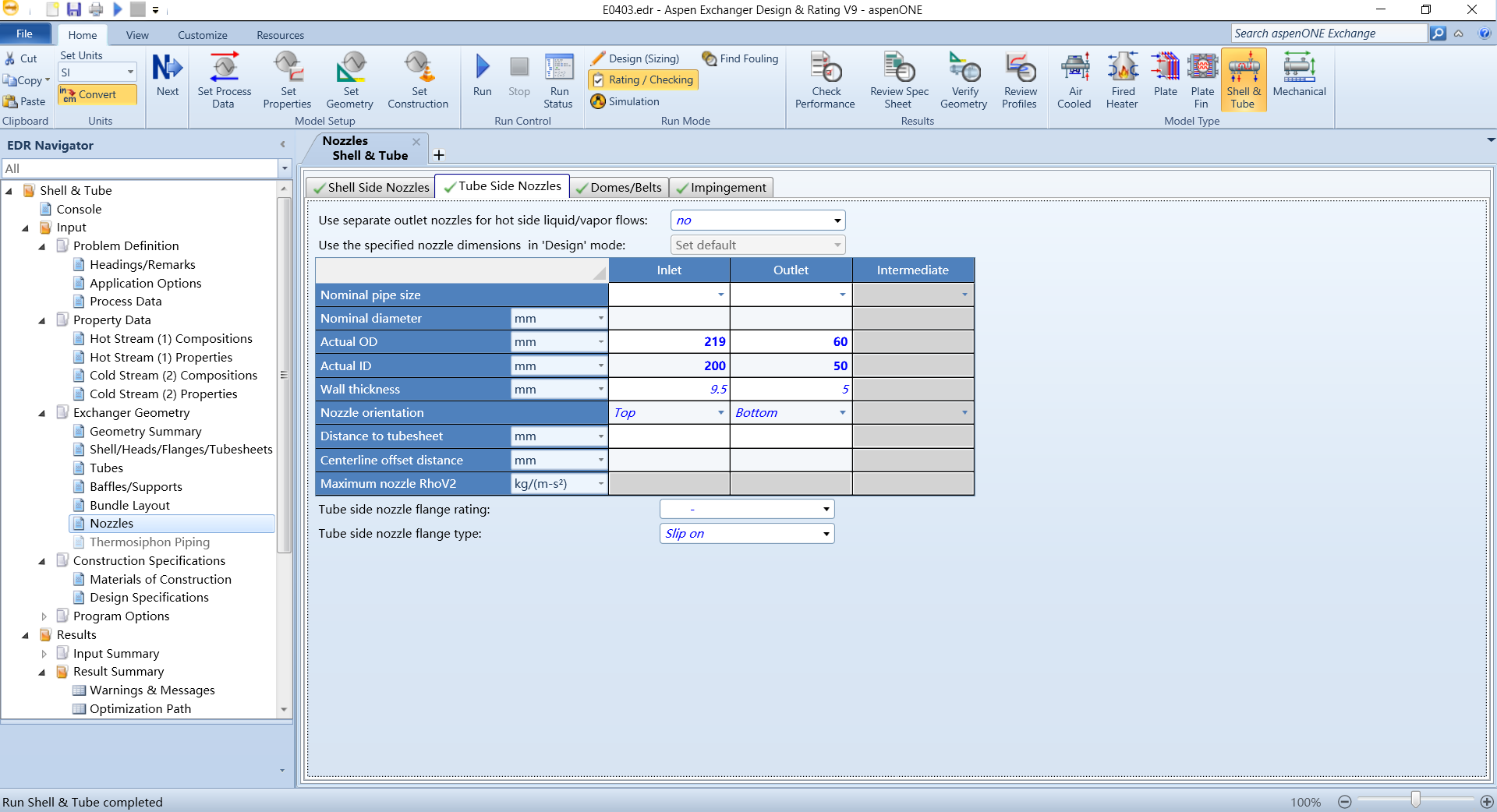Select Rating / Checking run mode
Image resolution: width=1497 pixels, height=812 pixels.
click(x=642, y=79)
